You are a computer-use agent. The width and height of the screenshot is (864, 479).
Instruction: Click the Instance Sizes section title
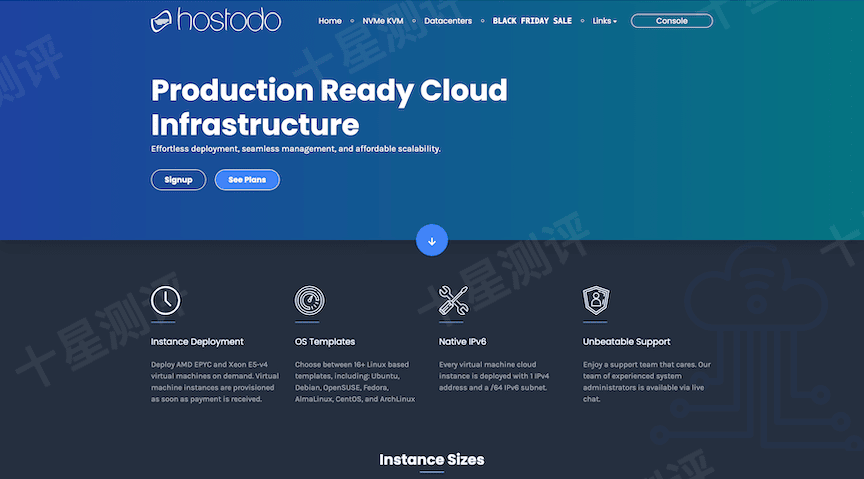[432, 460]
